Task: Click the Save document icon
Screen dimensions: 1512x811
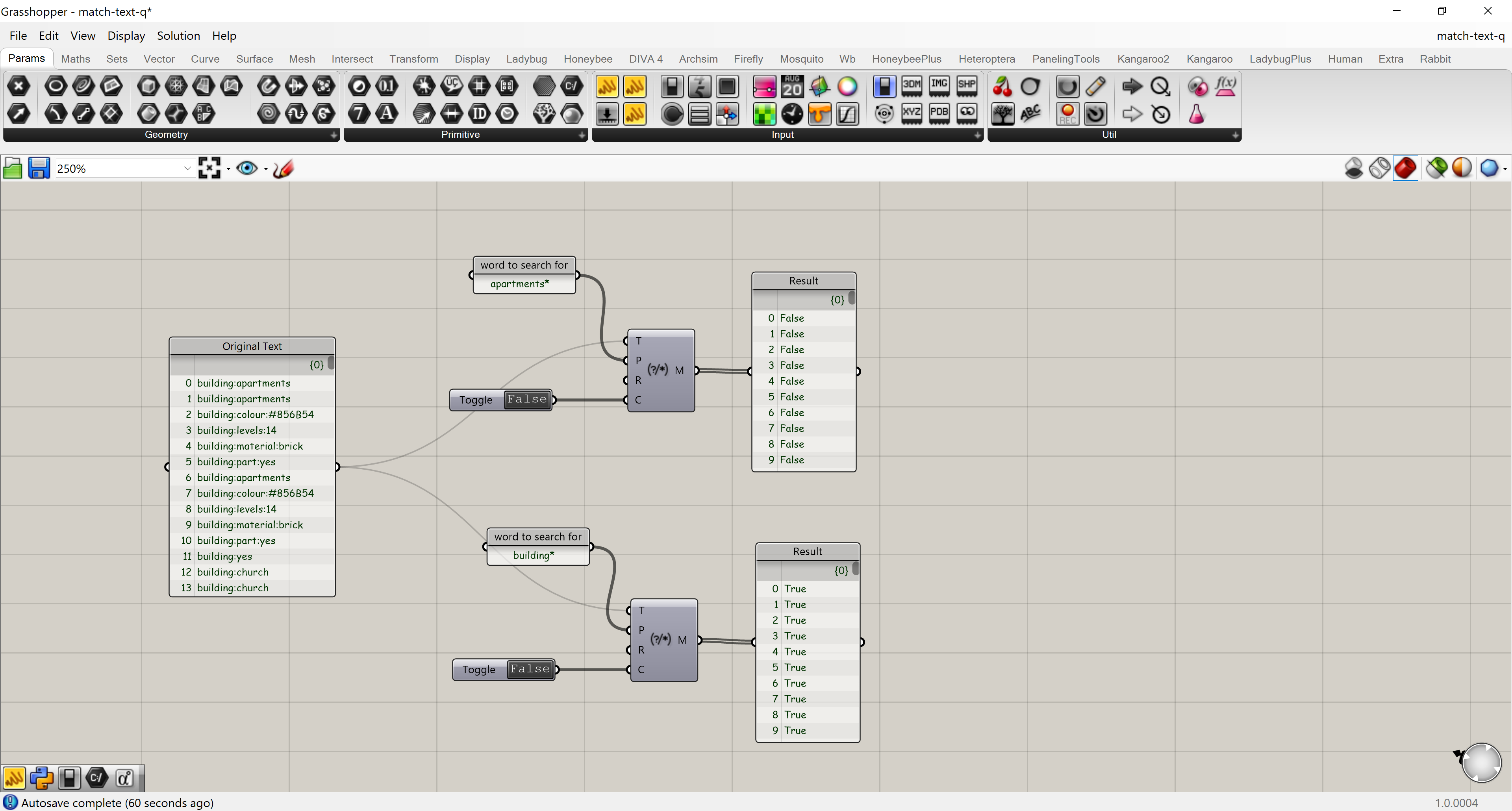Action: tap(39, 168)
